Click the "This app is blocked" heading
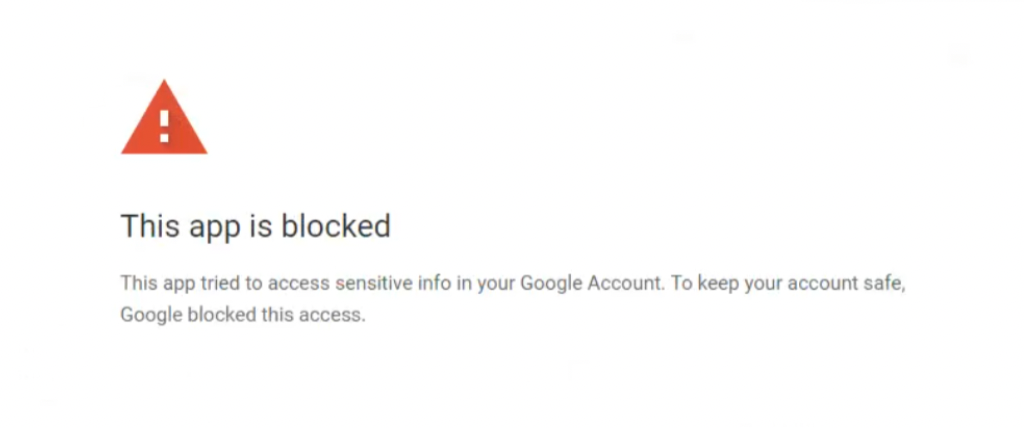This screenshot has width=1024, height=428. 255,227
